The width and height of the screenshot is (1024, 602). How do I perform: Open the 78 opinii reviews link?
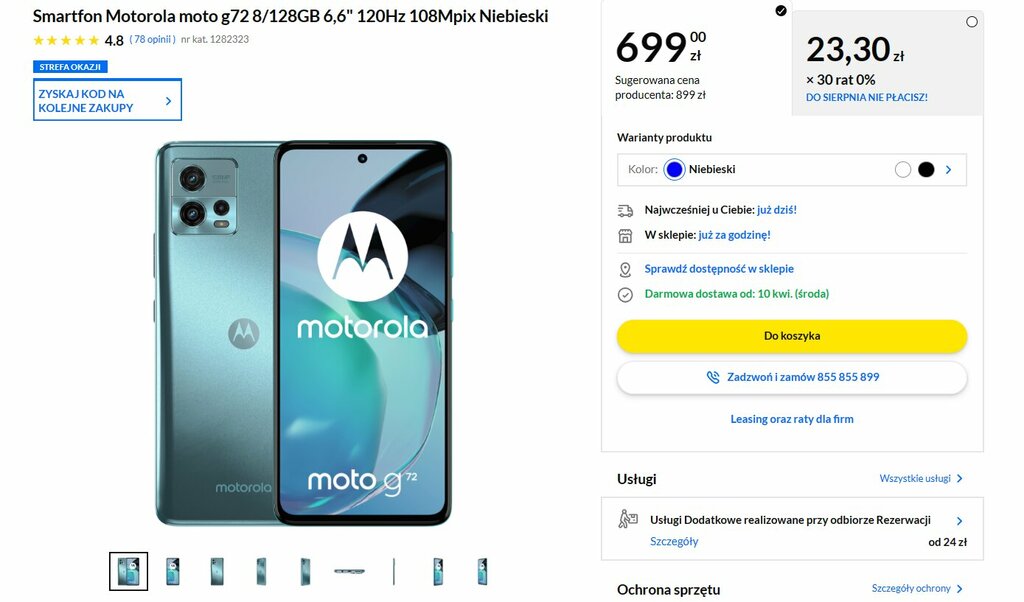(x=152, y=39)
